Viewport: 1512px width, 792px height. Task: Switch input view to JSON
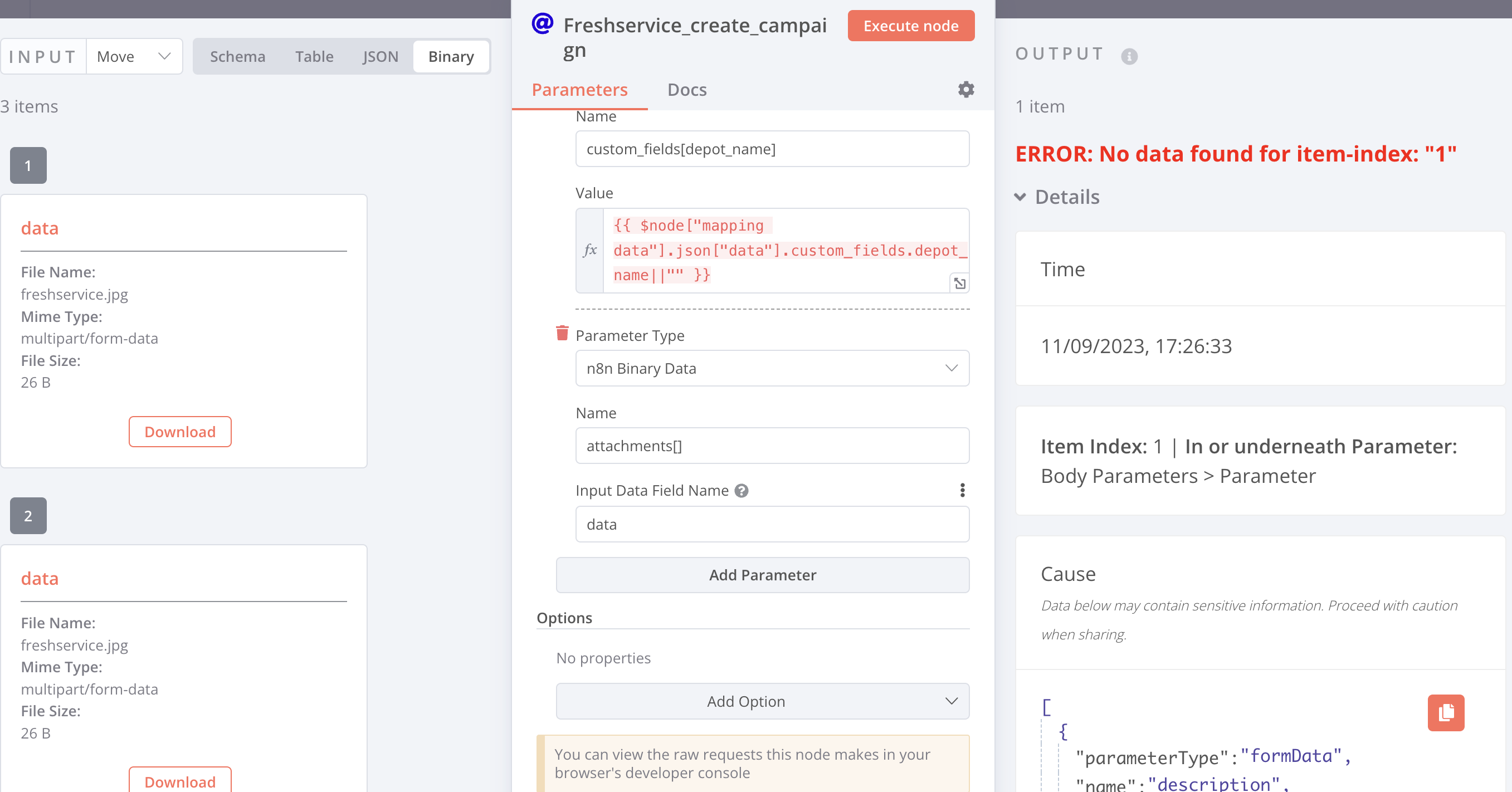point(380,56)
